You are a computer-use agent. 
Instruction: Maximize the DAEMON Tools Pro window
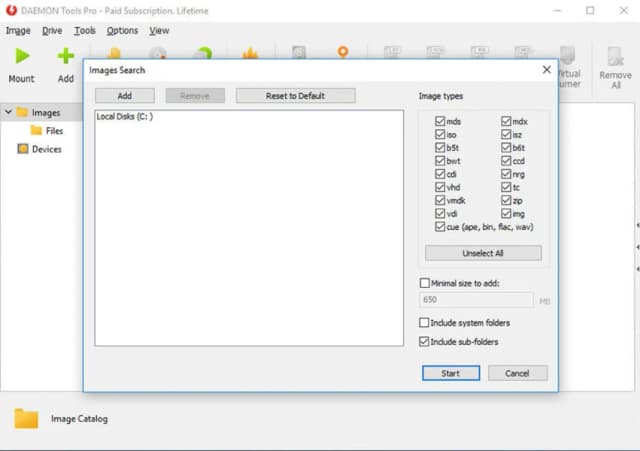click(590, 10)
